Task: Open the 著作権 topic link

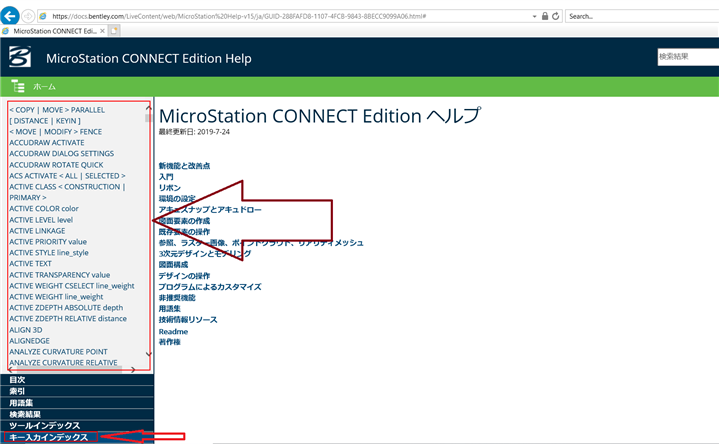Action: tap(170, 342)
